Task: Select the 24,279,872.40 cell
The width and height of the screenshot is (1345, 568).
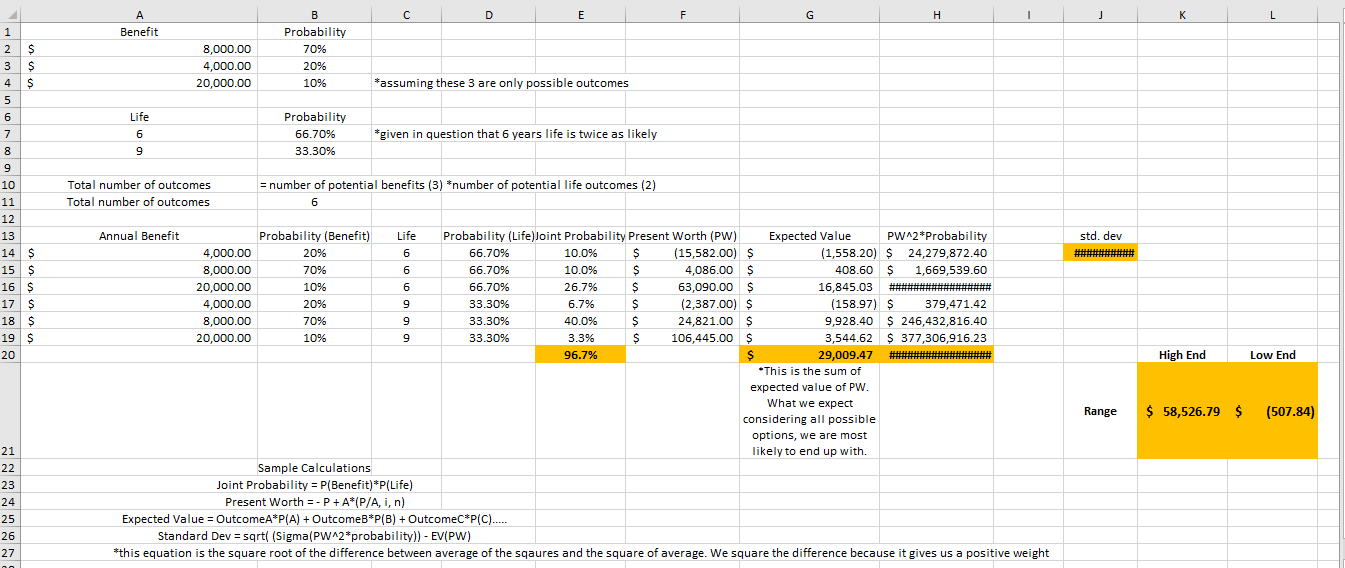Action: coord(936,253)
